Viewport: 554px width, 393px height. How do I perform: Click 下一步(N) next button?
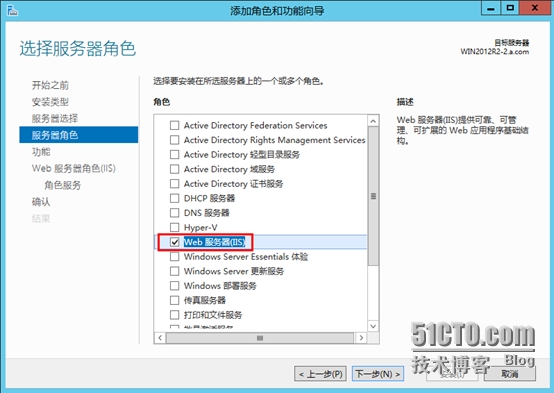click(378, 374)
